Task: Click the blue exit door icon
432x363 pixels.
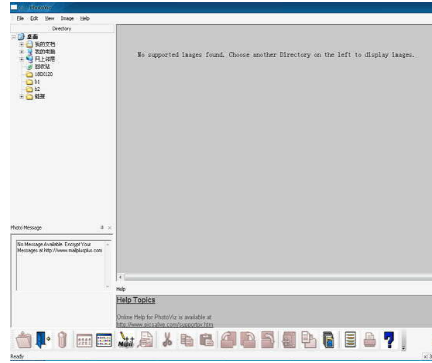Action: coord(42,340)
